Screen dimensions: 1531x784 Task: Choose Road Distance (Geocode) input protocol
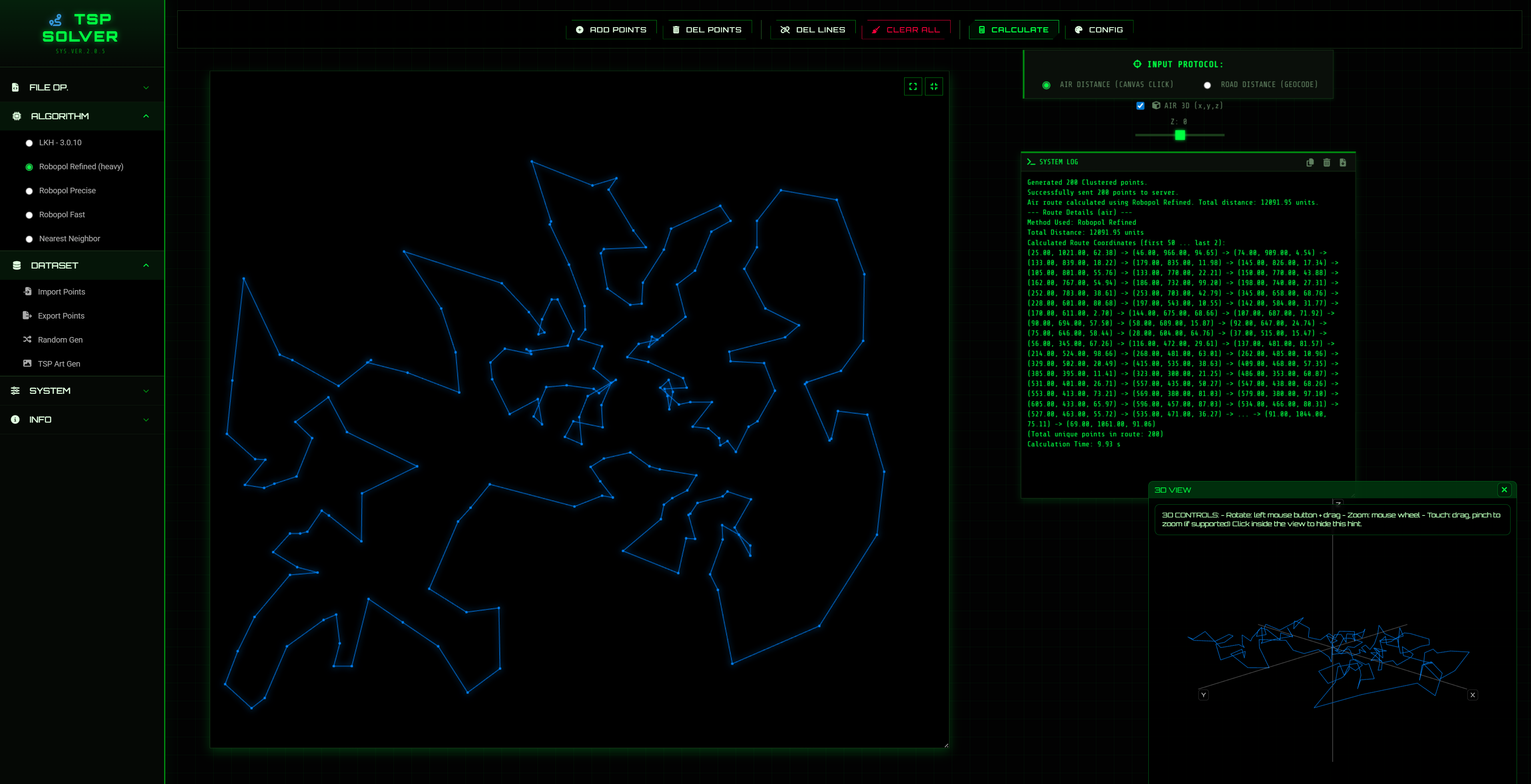(1207, 85)
